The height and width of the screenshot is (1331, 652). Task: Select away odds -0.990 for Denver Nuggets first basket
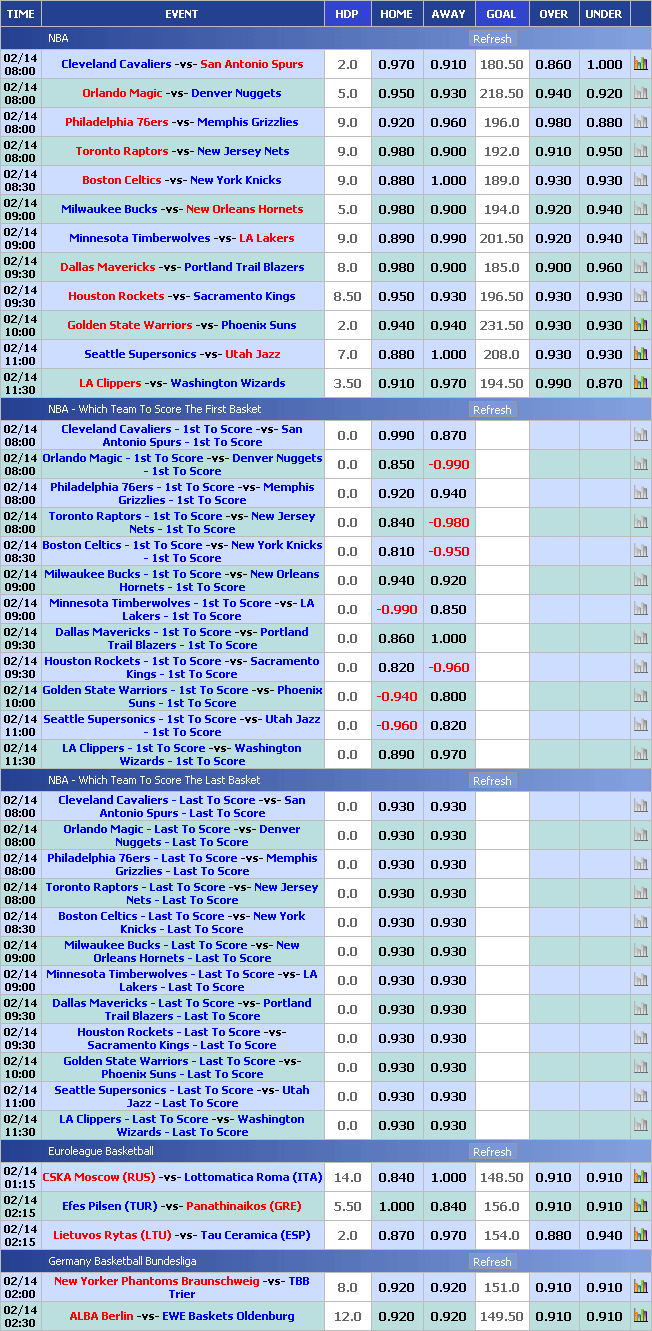point(448,465)
